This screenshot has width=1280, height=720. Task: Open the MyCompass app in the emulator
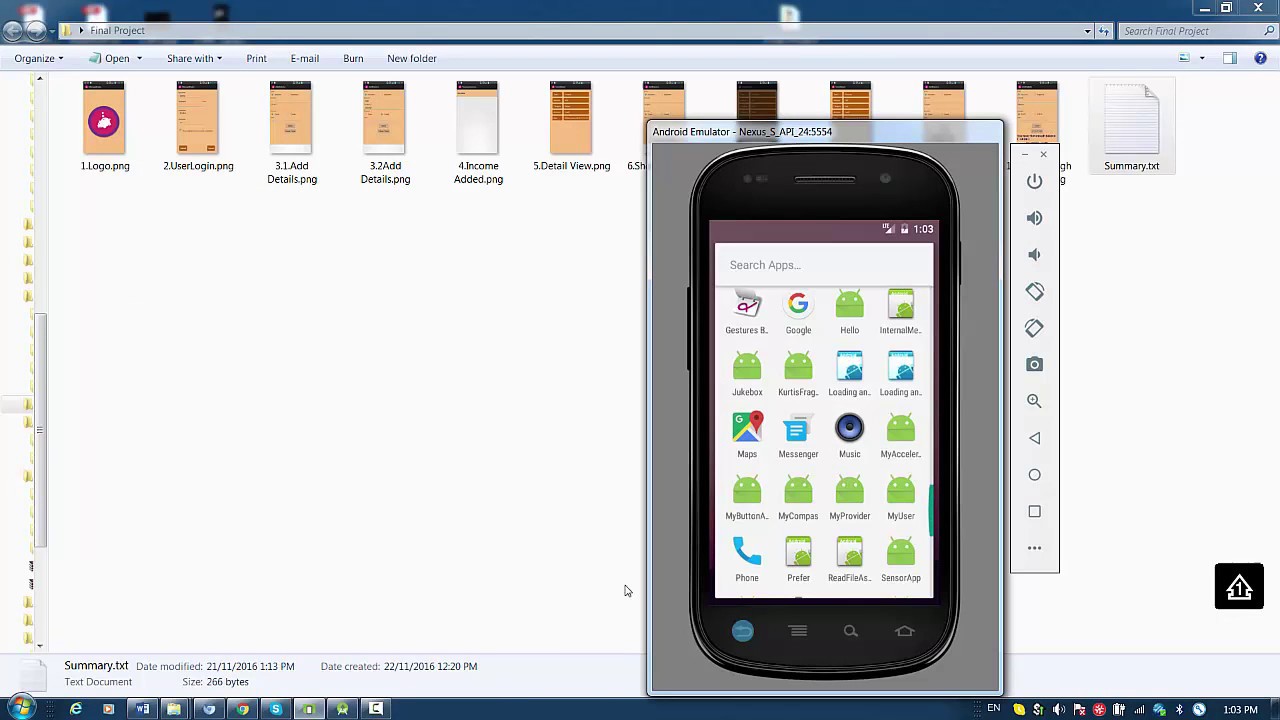[798, 497]
